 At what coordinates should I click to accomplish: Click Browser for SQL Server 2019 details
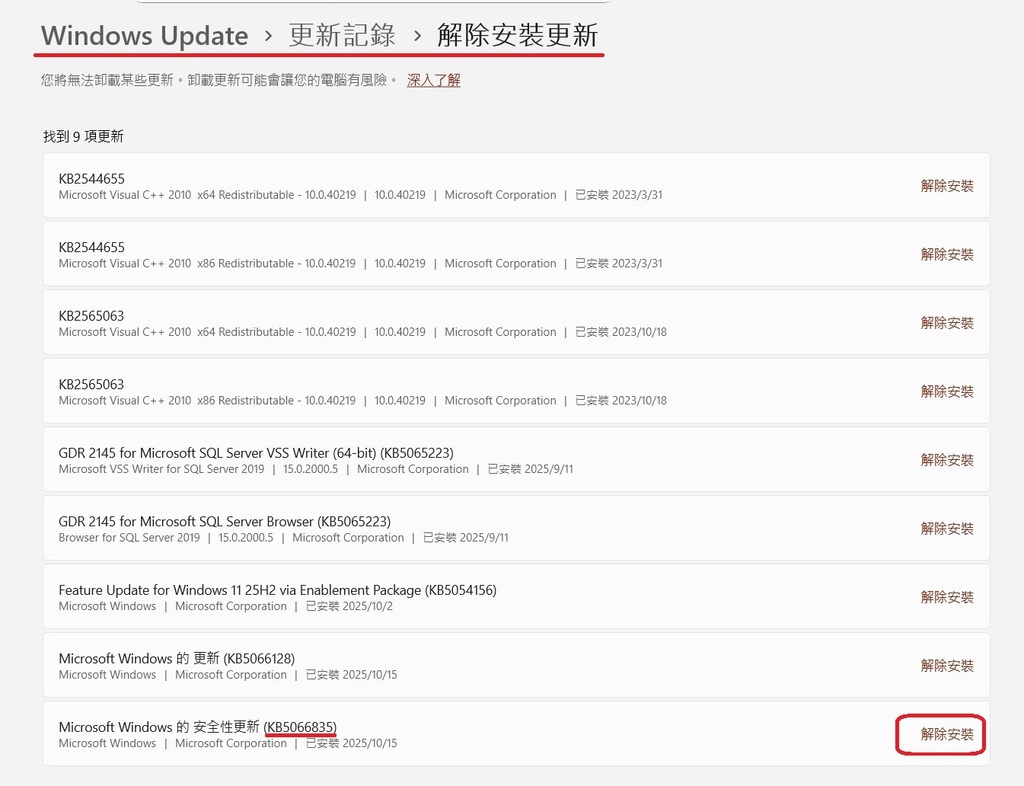283,538
